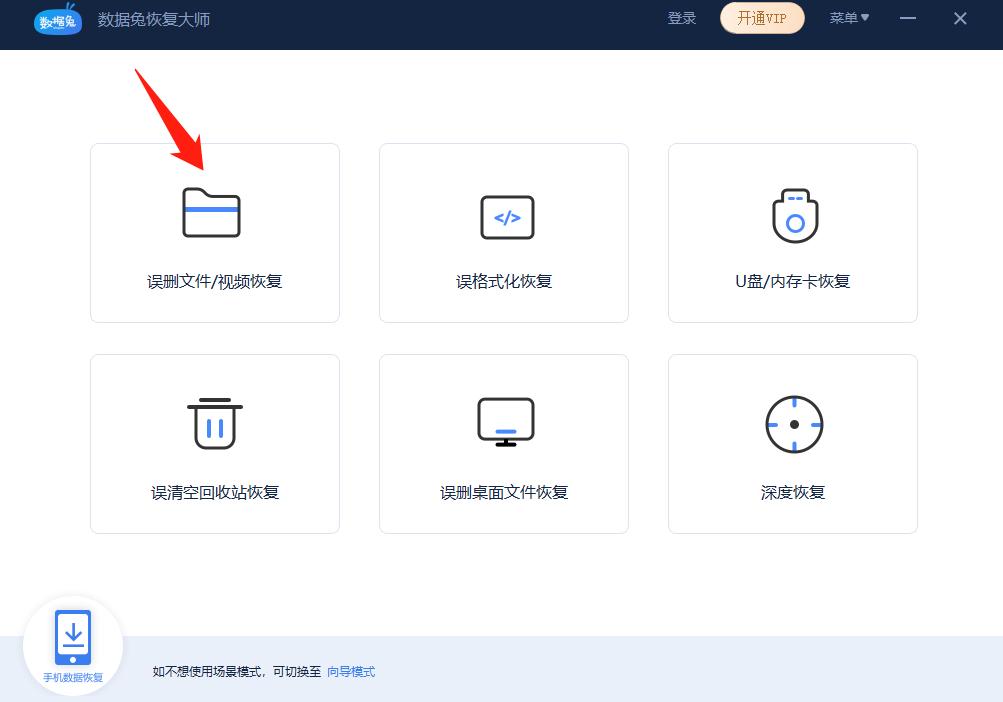Click the 数据兔 rabbit logo

(x=57, y=19)
